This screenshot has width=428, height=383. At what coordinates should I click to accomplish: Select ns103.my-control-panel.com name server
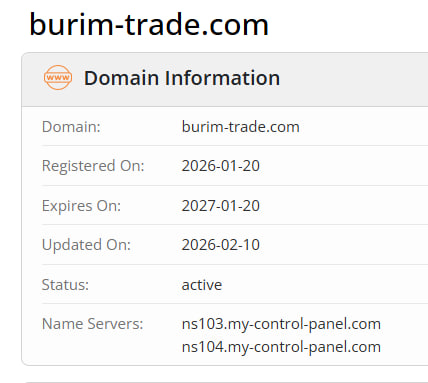coord(281,324)
